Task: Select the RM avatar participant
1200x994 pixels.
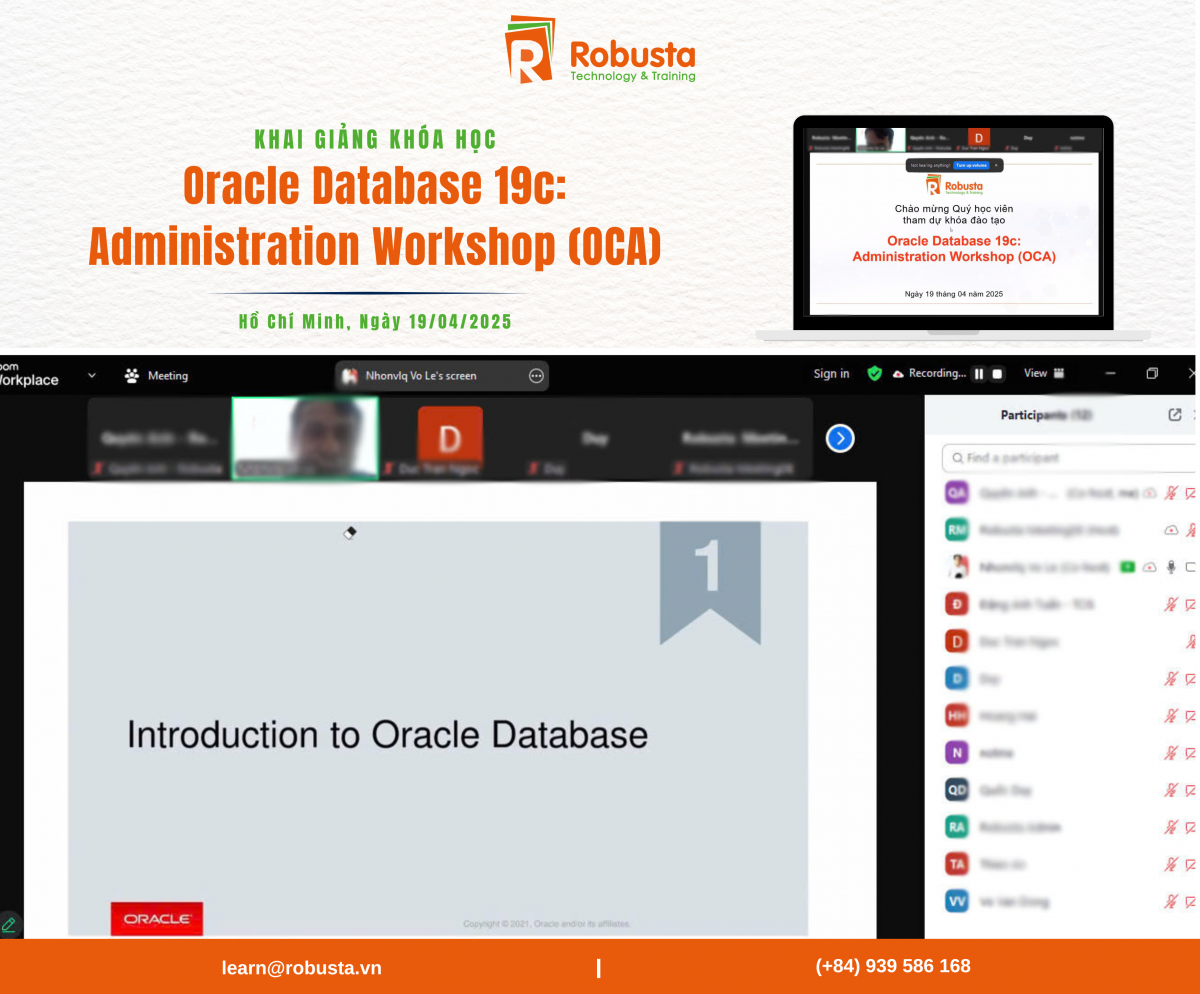Action: (x=957, y=530)
